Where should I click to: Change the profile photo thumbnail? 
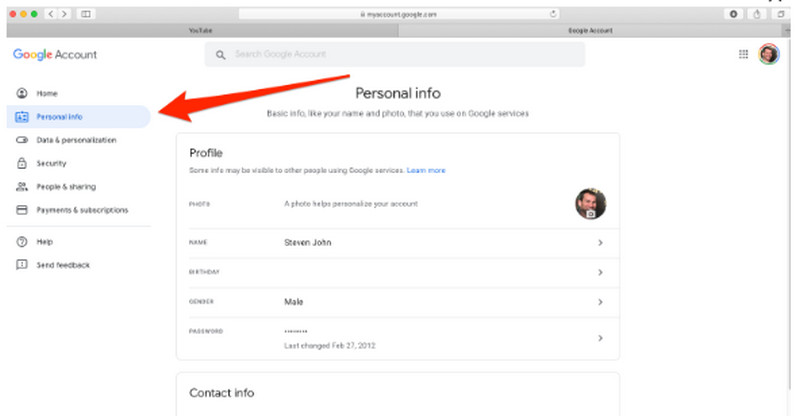590,204
